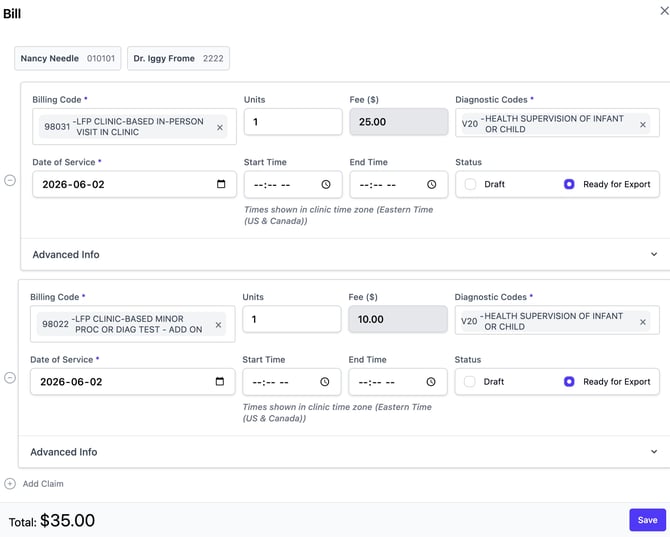The height and width of the screenshot is (537, 670).
Task: Select Ready for Export on first claim
Action: click(x=569, y=184)
